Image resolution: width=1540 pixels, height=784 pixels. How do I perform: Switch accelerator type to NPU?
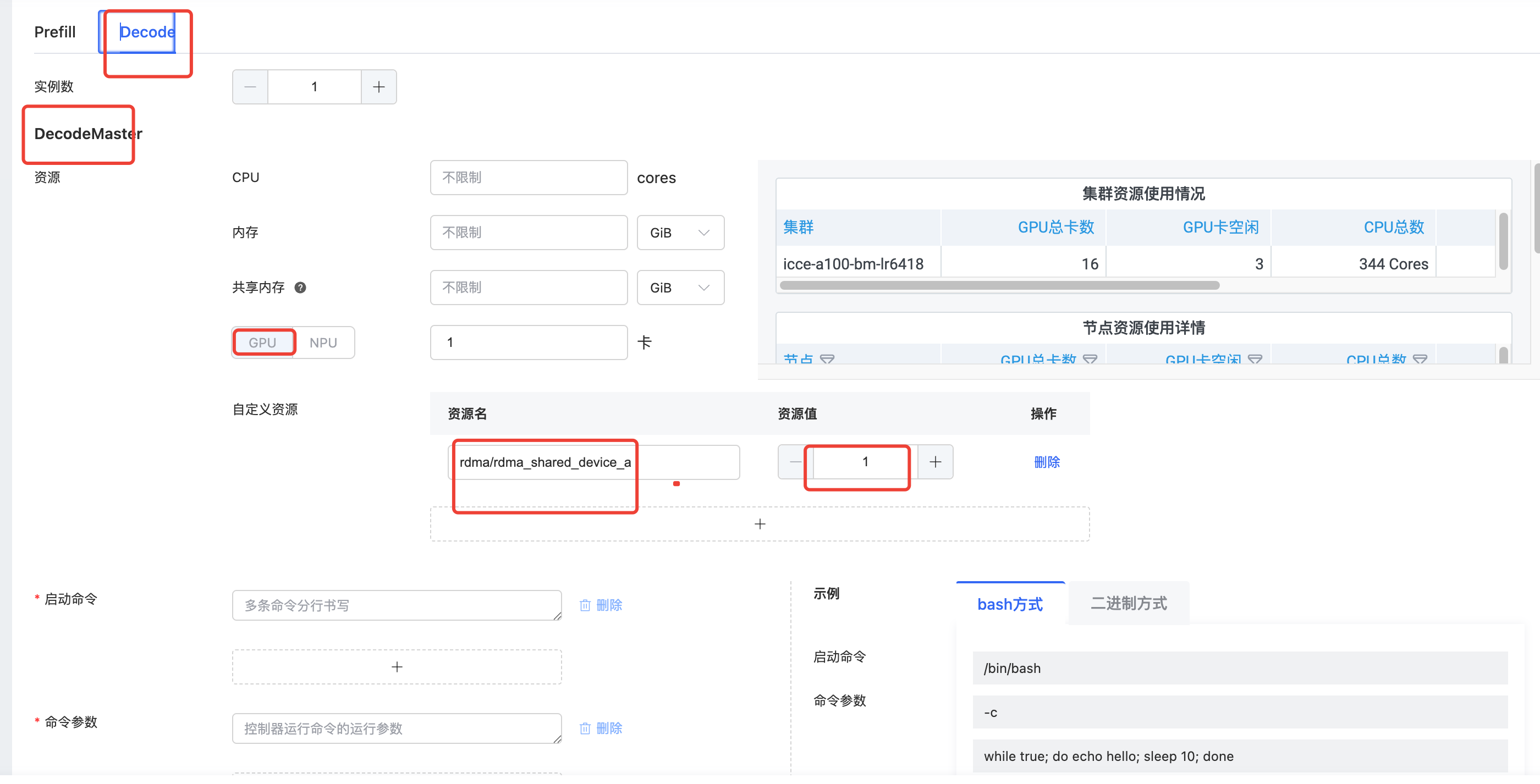323,343
